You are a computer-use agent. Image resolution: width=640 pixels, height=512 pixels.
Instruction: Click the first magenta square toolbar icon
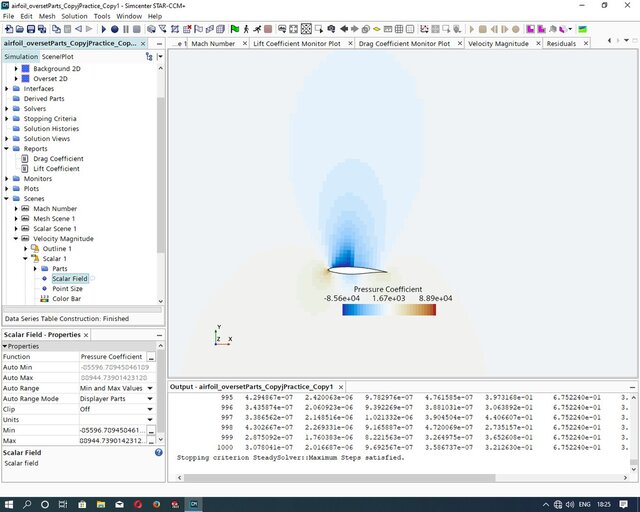(x=530, y=29)
